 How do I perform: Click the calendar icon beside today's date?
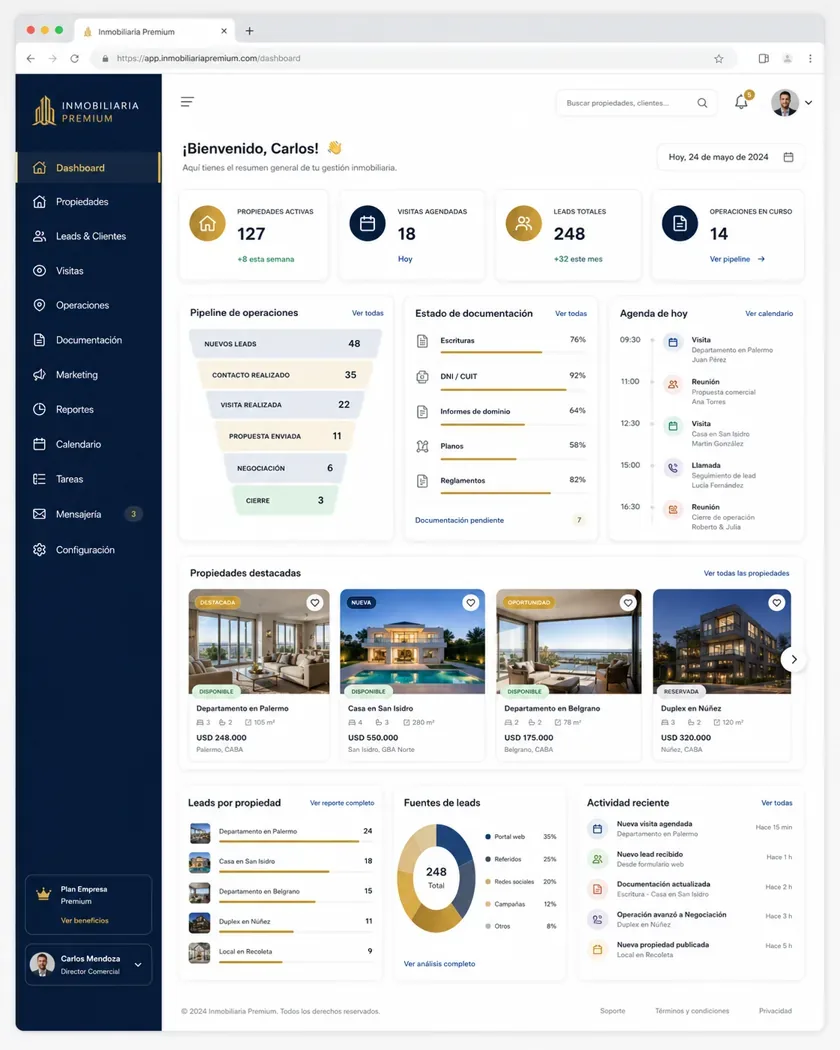pyautogui.click(x=788, y=157)
